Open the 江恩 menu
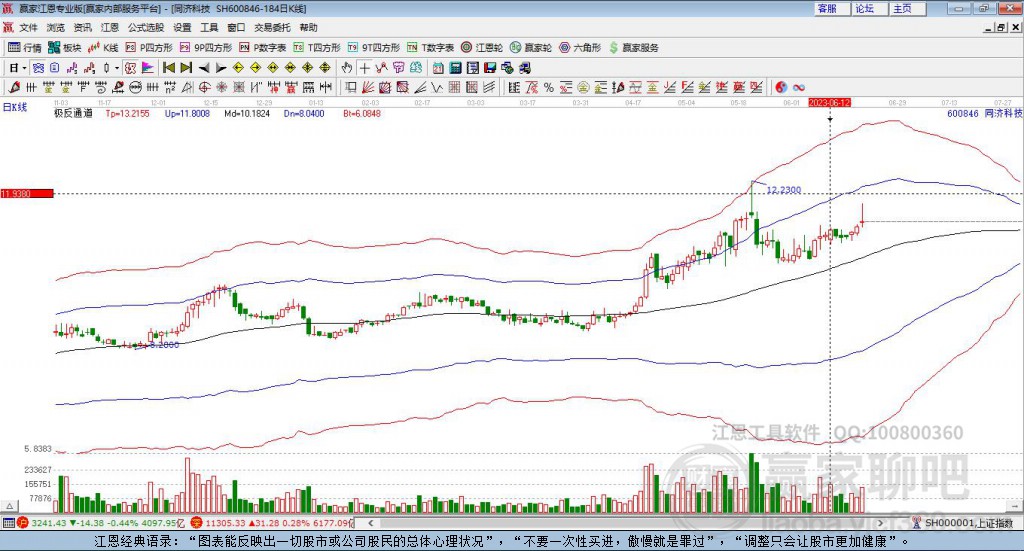1024x551 pixels. 110,27
